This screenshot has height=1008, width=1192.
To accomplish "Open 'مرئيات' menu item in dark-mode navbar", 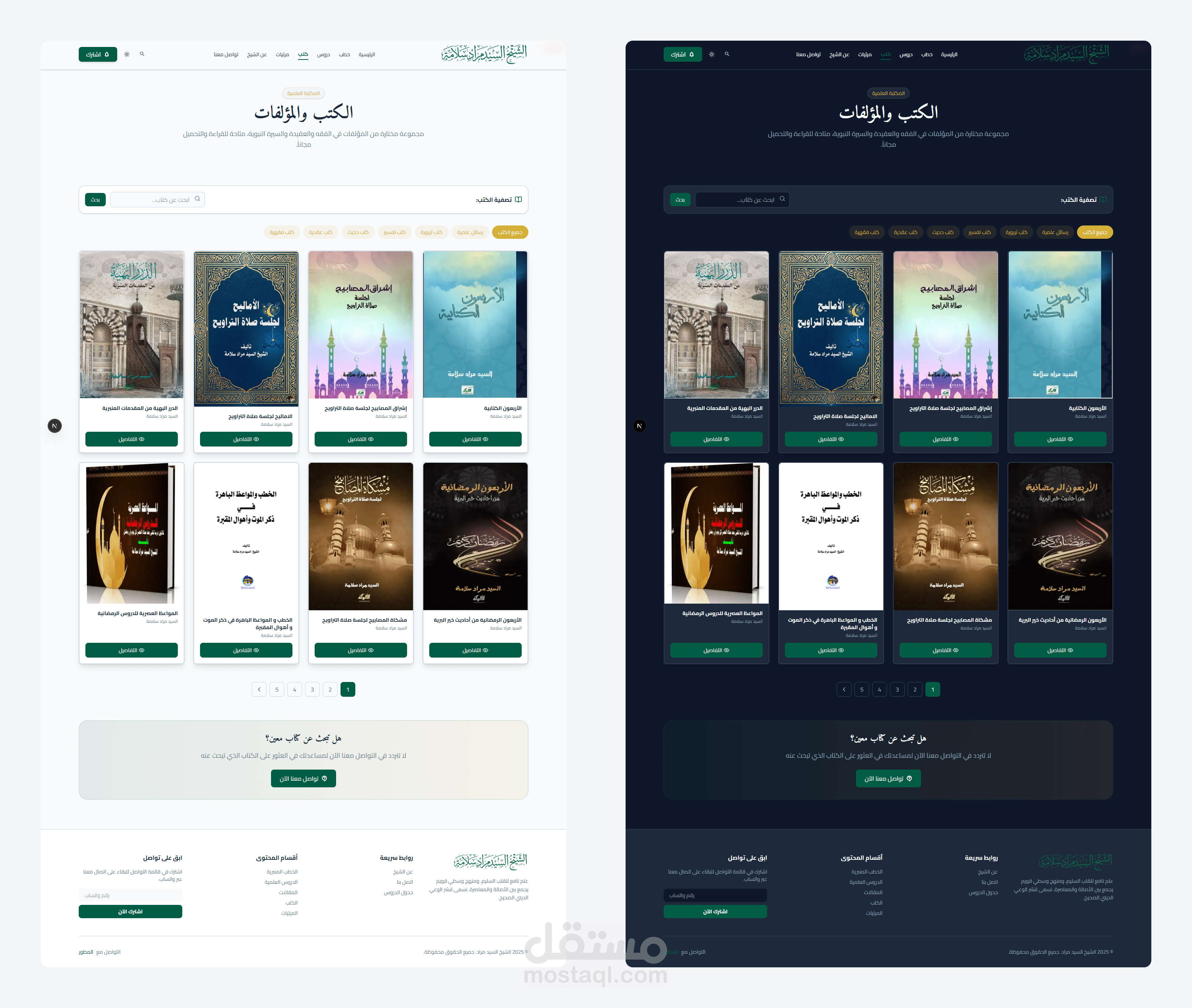I will pyautogui.click(x=864, y=54).
